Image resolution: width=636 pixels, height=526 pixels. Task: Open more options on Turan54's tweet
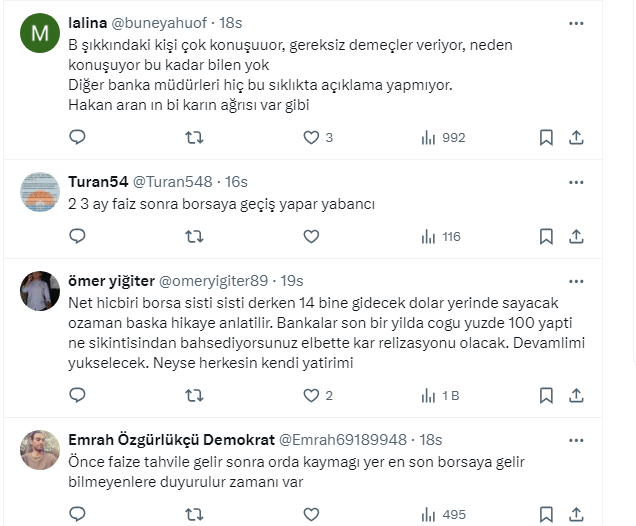click(576, 181)
